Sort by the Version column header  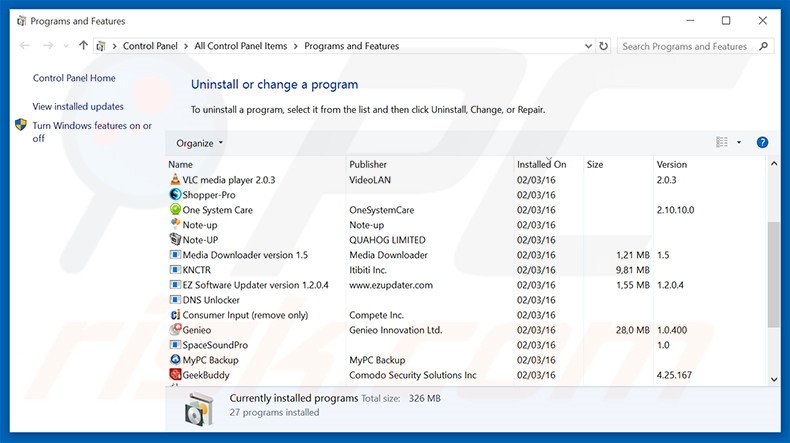click(x=672, y=164)
